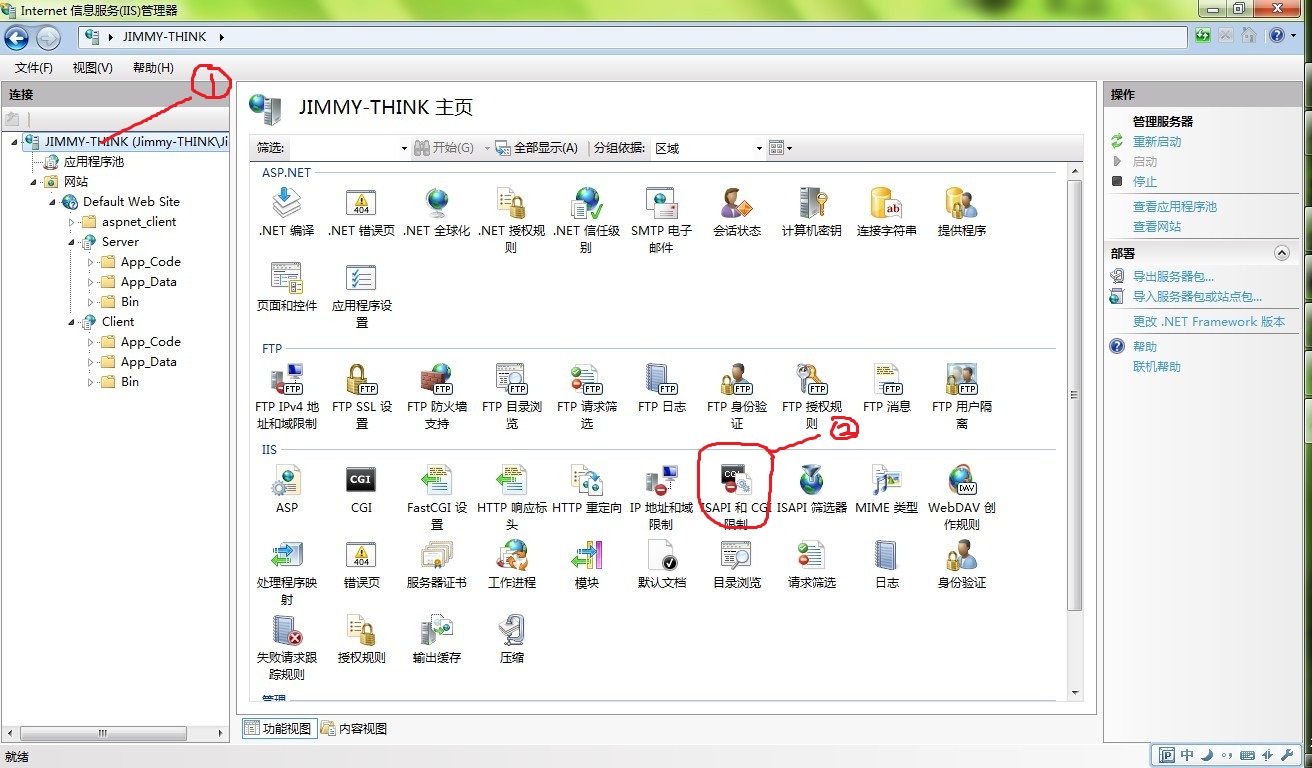
Task: Open the 服务器证书 certificates icon
Action: pyautogui.click(x=437, y=556)
